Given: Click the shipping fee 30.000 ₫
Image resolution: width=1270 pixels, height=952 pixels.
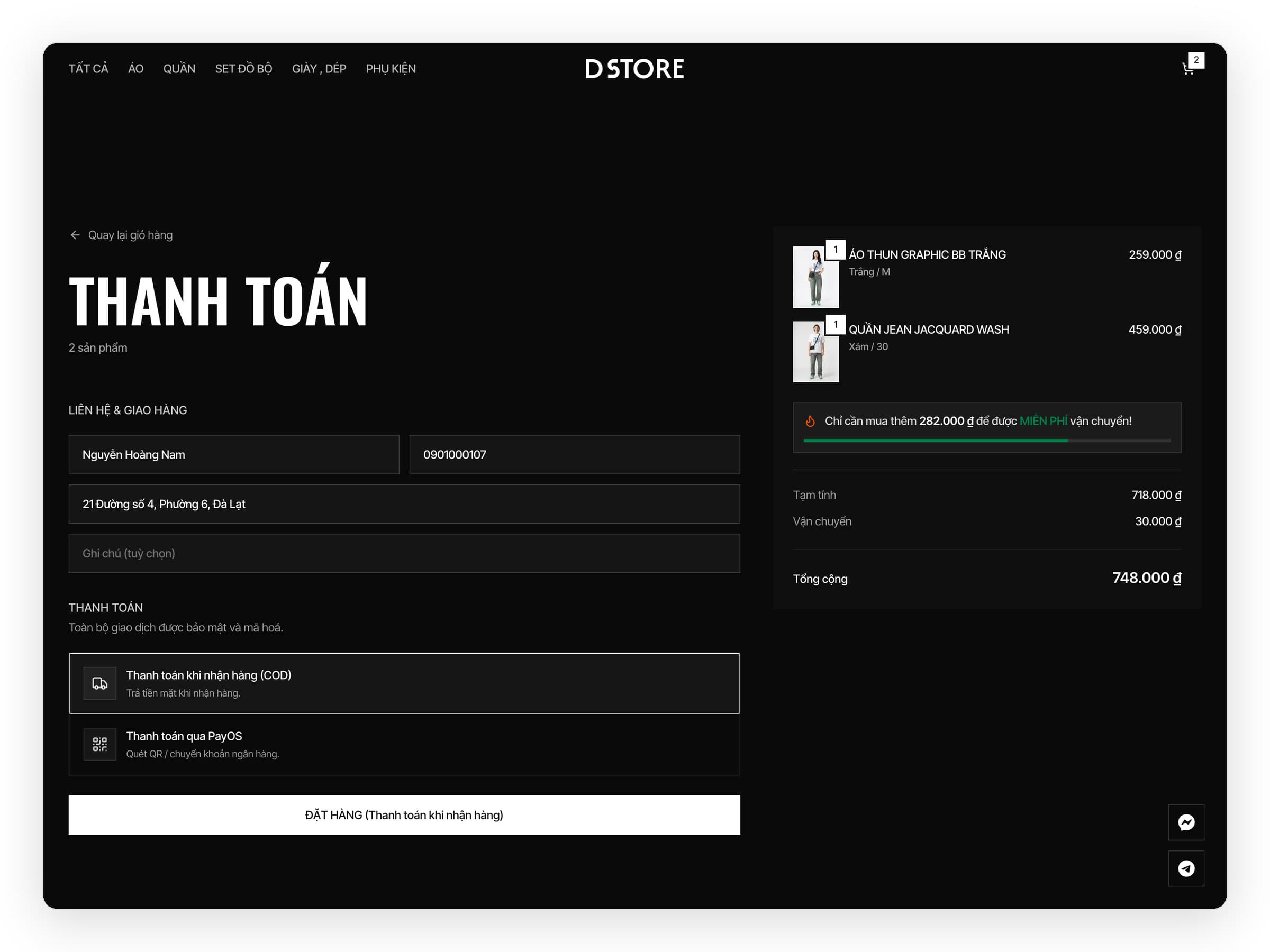Looking at the screenshot, I should pyautogui.click(x=1158, y=521).
